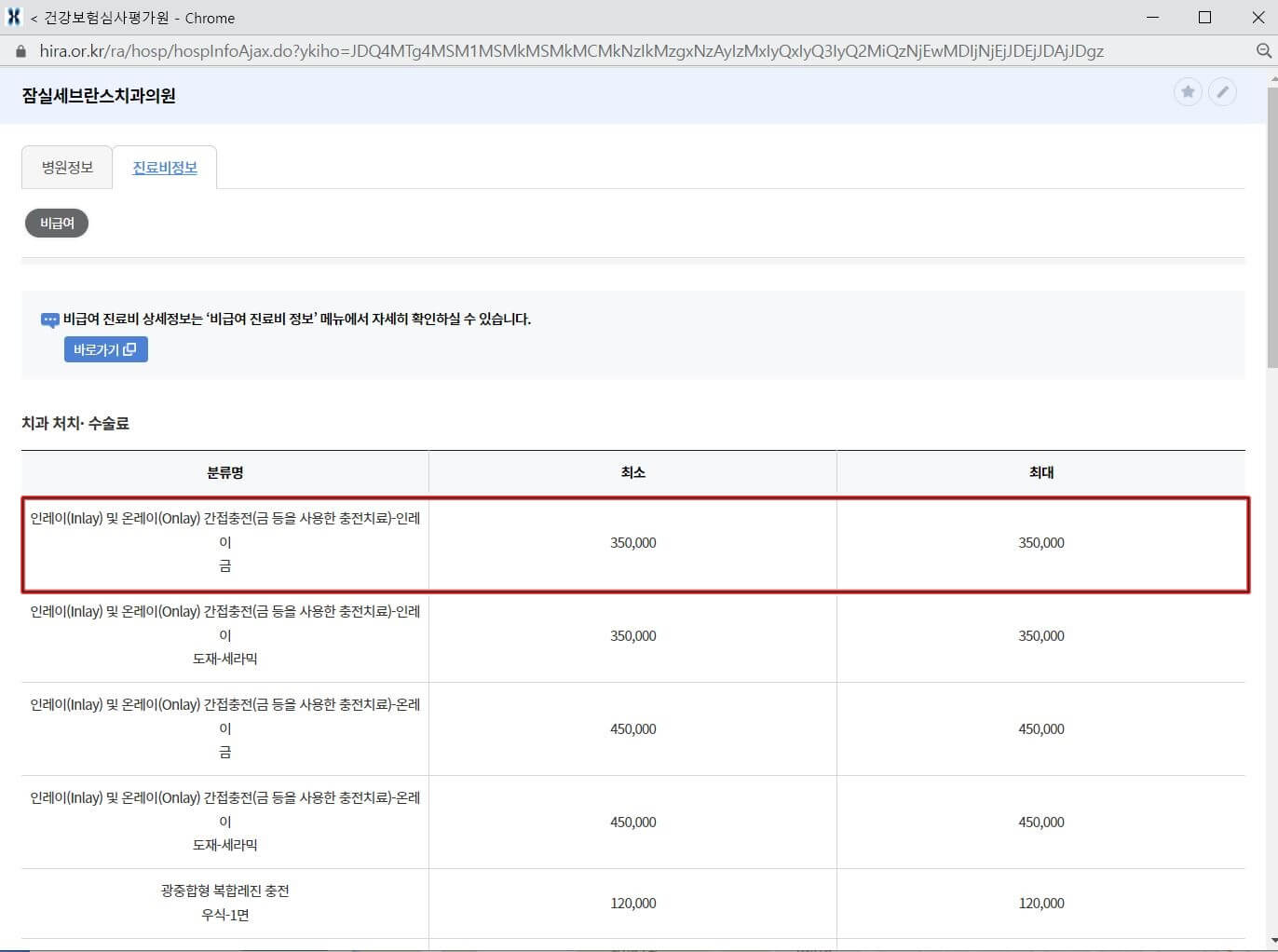Image resolution: width=1278 pixels, height=952 pixels.
Task: Click the padlock icon in the address bar
Action: [20, 51]
